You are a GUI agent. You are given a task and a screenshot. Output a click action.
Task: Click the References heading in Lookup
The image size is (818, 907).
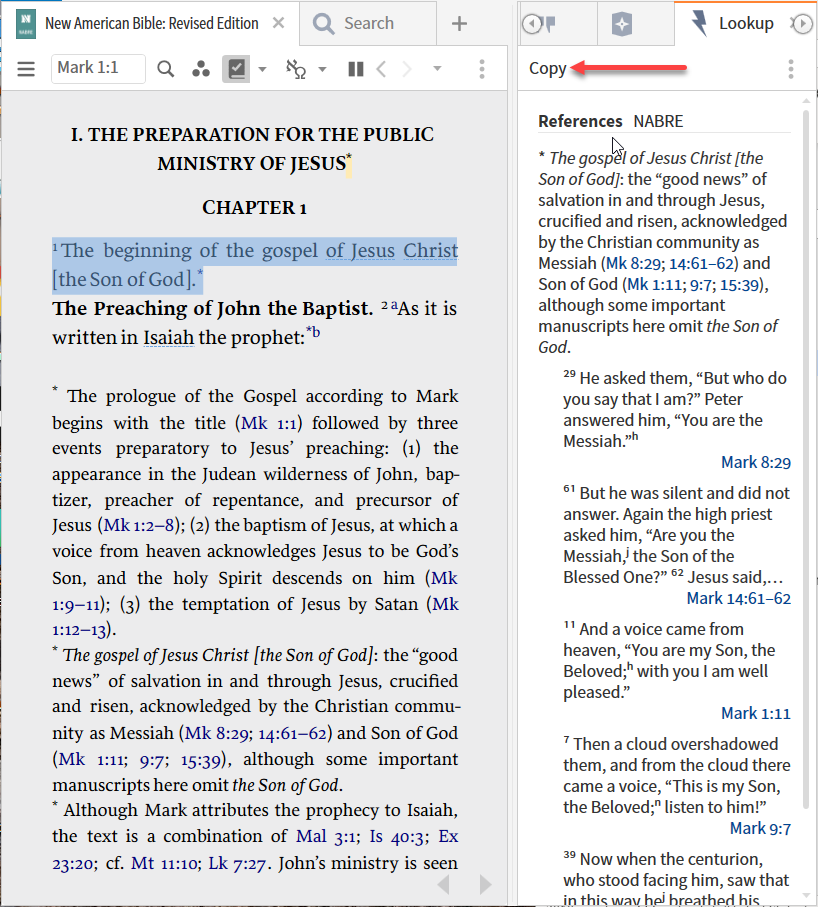pos(580,121)
